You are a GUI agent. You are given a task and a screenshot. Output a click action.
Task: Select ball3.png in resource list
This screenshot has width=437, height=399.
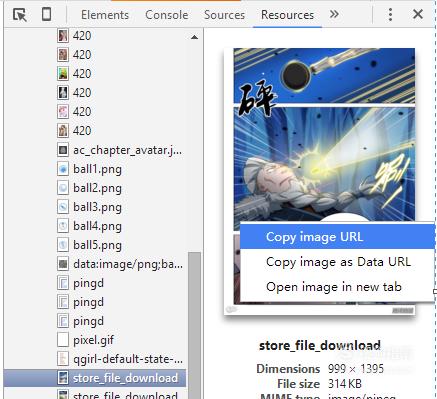[x=97, y=207]
